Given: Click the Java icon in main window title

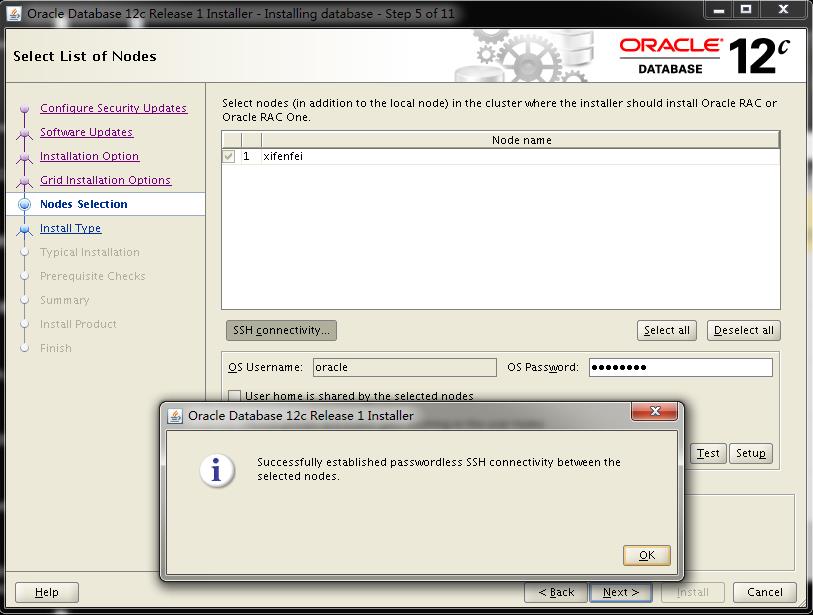Looking at the screenshot, I should click(x=14, y=13).
